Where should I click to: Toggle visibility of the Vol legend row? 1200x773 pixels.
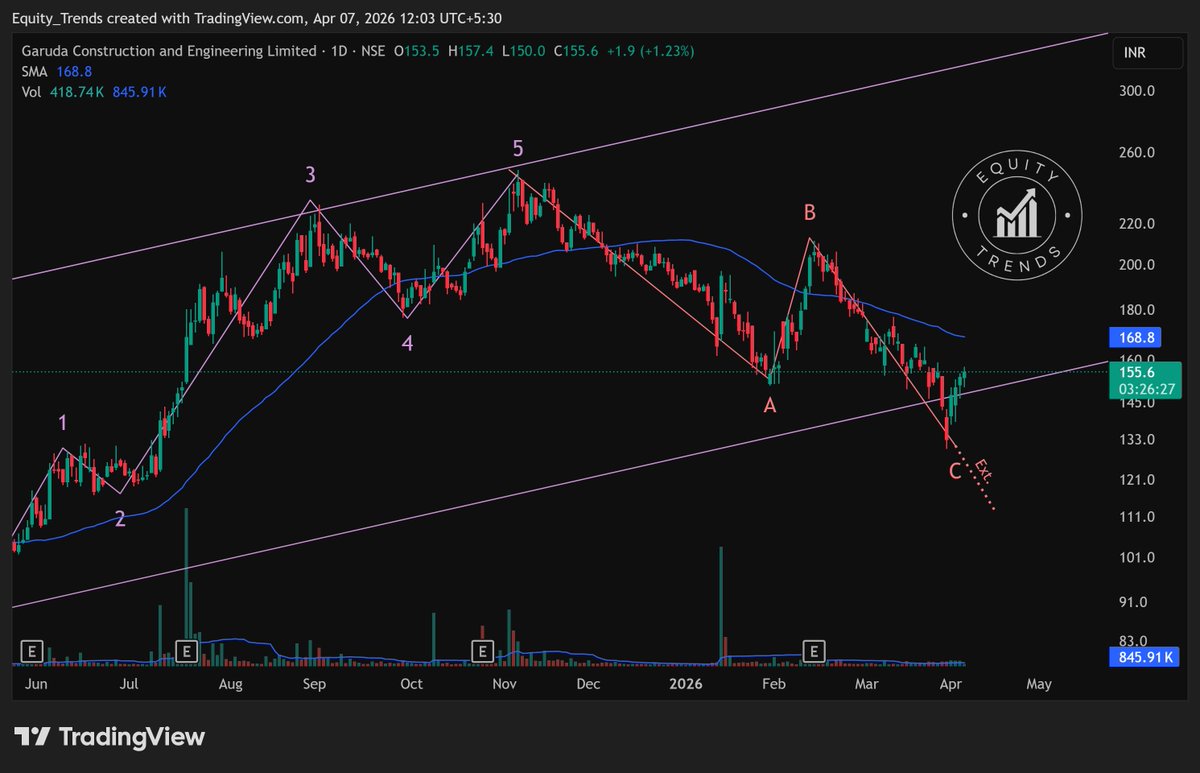coord(30,93)
